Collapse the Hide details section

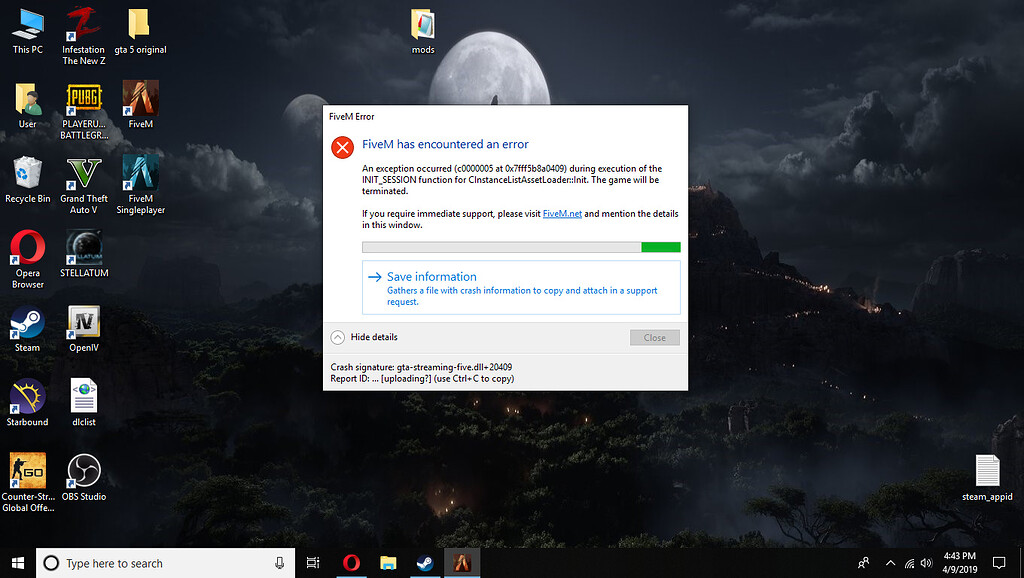coord(364,337)
